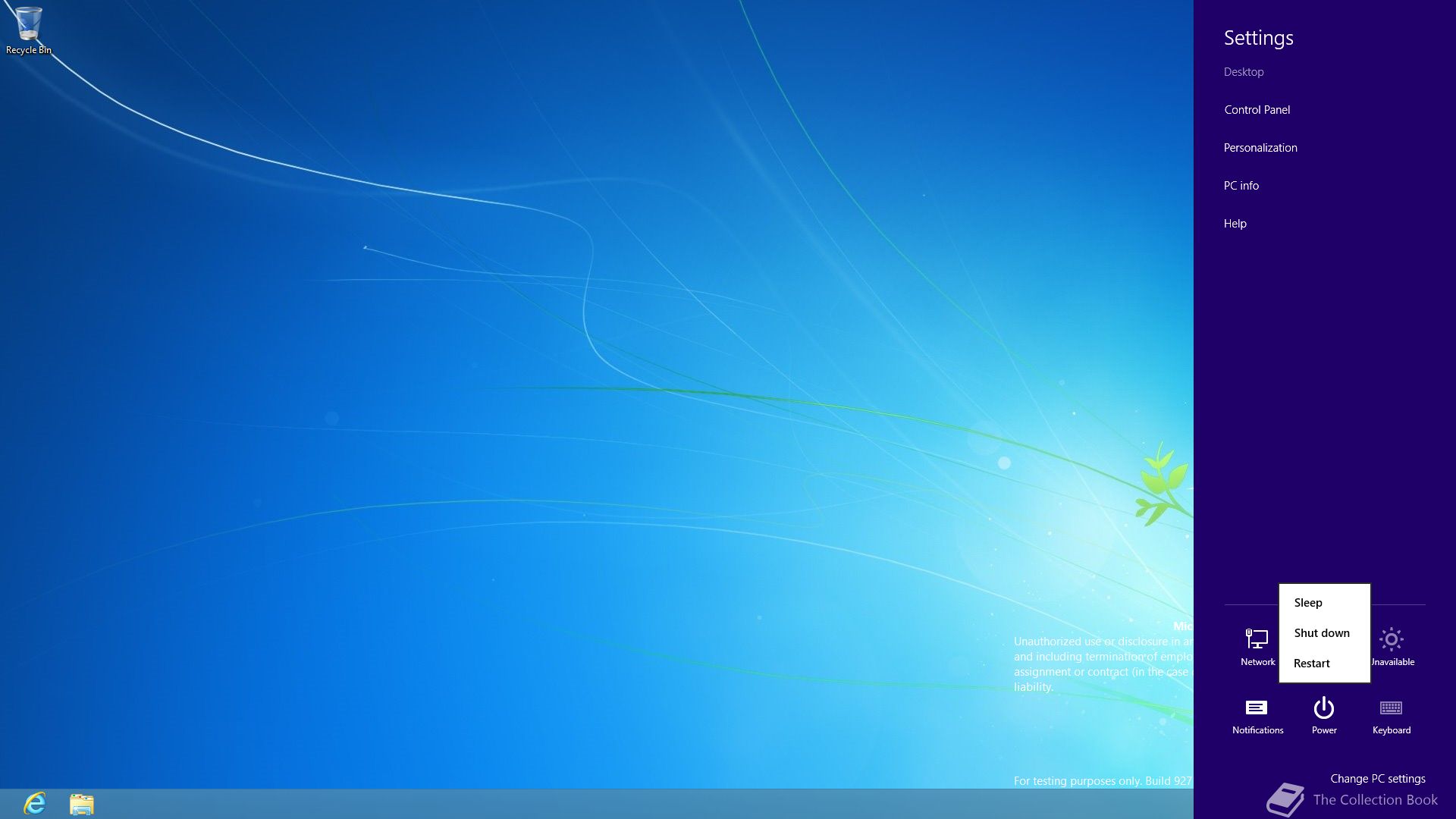Open the Recycle Bin desktop icon
Image resolution: width=1456 pixels, height=819 pixels.
click(29, 30)
